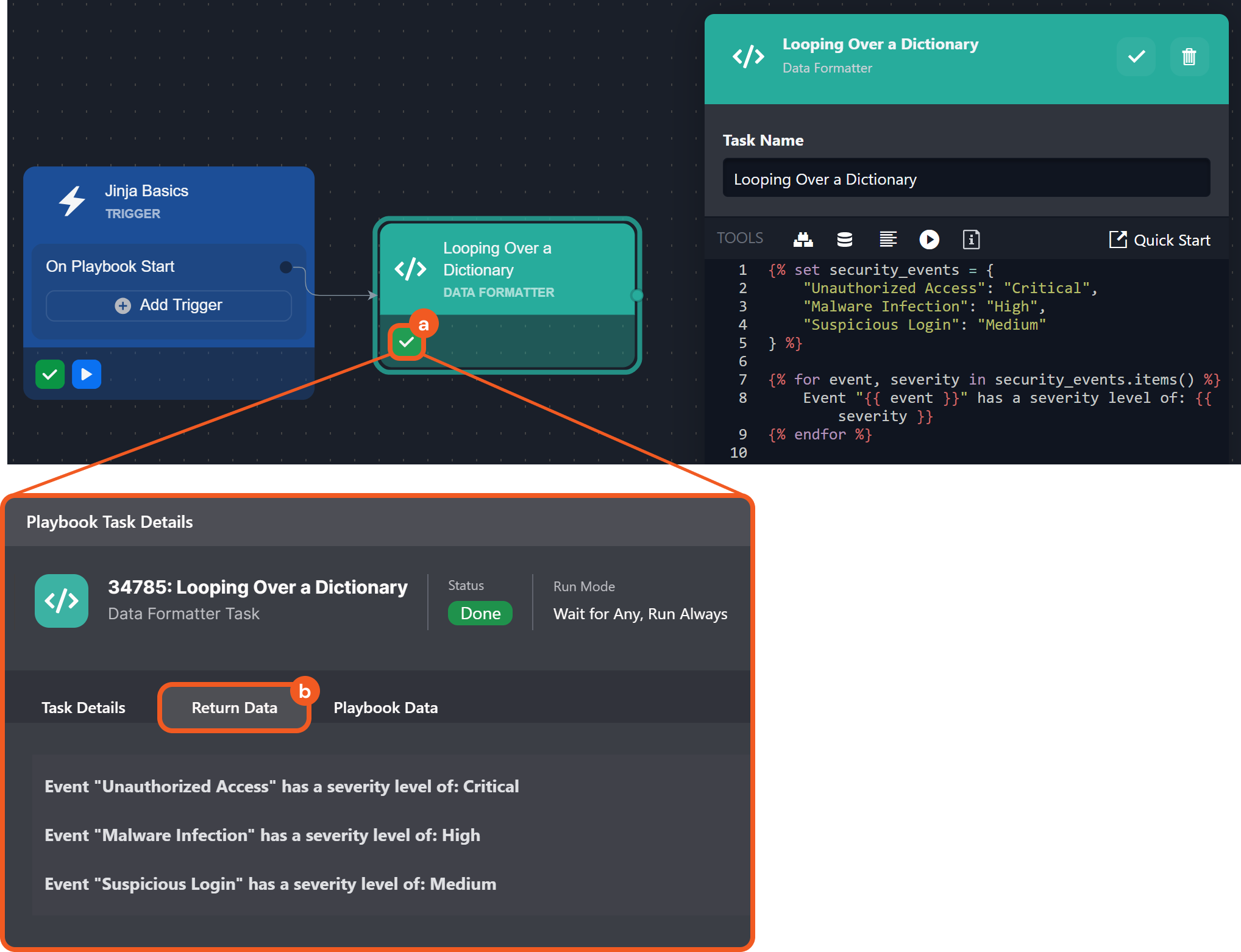
Task: Switch to Return Data tab
Action: 234,708
